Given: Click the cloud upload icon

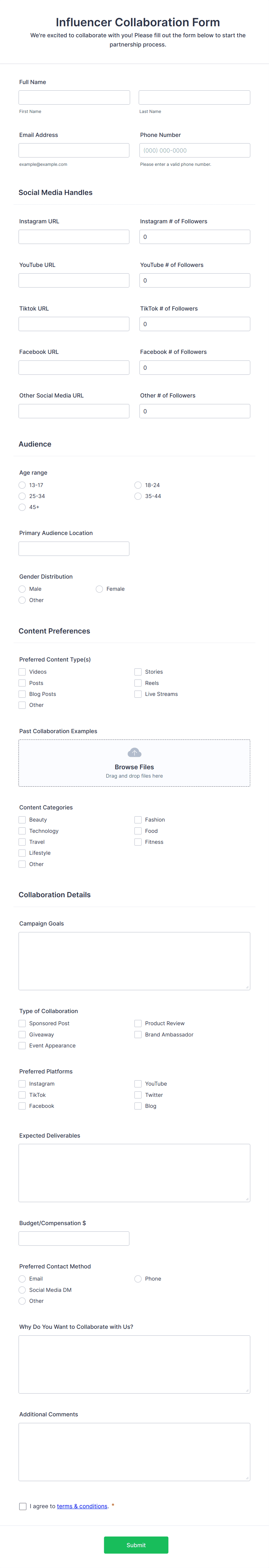Looking at the screenshot, I should (134, 752).
